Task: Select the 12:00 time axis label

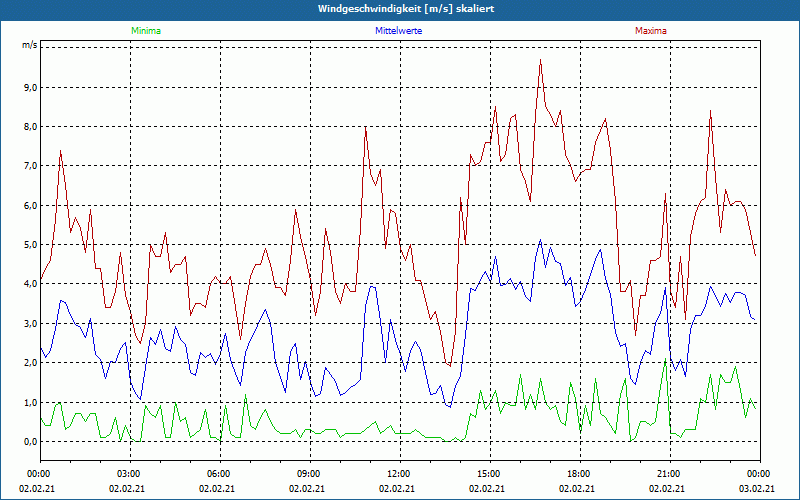Action: click(x=398, y=473)
